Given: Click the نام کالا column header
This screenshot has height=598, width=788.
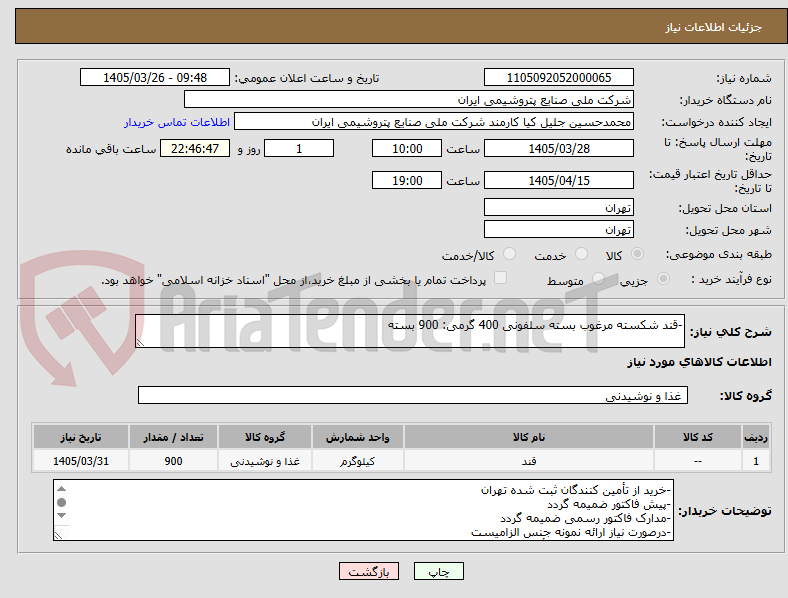Looking at the screenshot, I should coord(529,437).
